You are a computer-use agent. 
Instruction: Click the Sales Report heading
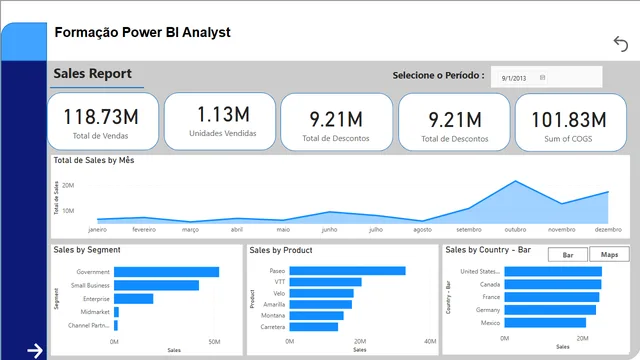click(93, 73)
